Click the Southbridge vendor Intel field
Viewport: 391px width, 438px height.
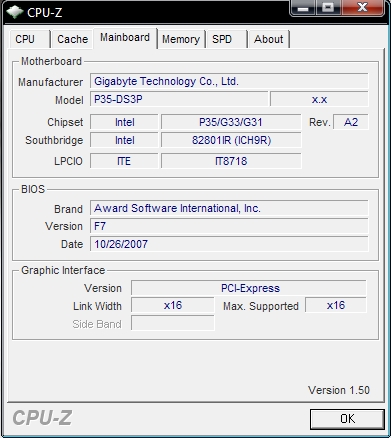(124, 140)
